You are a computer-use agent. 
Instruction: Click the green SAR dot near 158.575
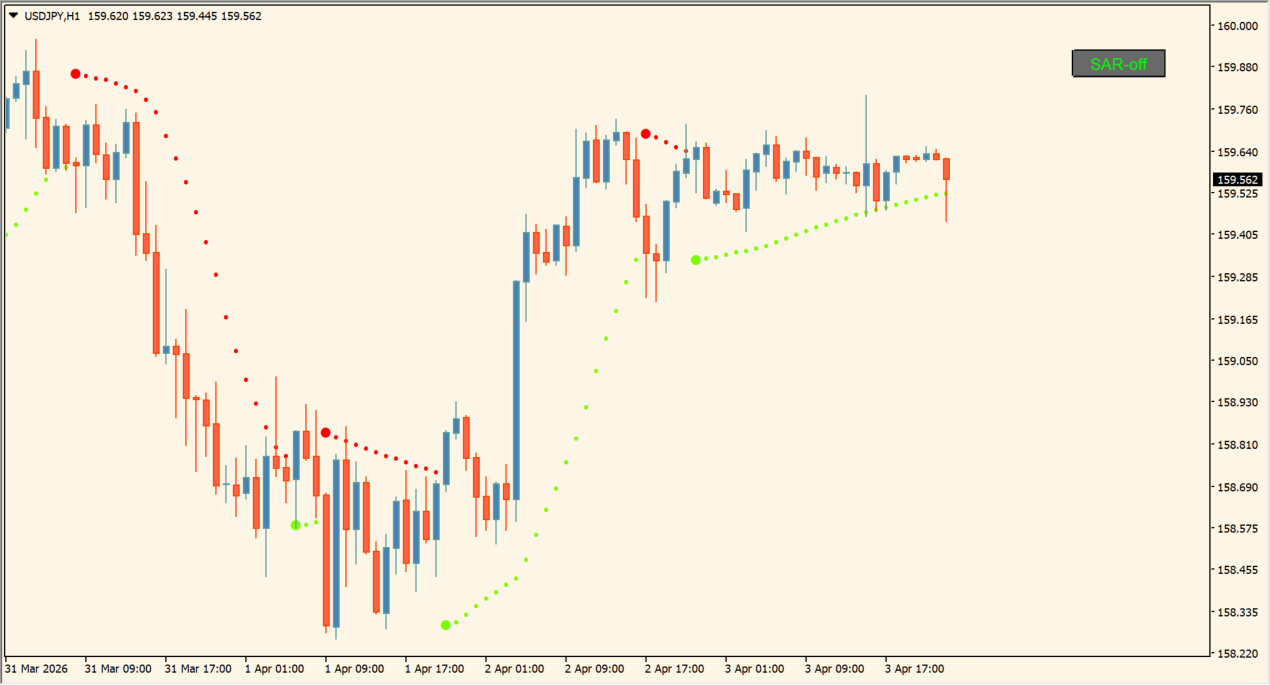(295, 524)
